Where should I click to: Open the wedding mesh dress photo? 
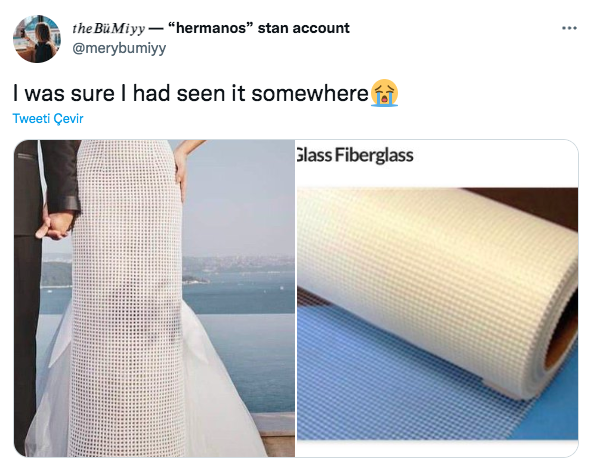[x=154, y=298]
